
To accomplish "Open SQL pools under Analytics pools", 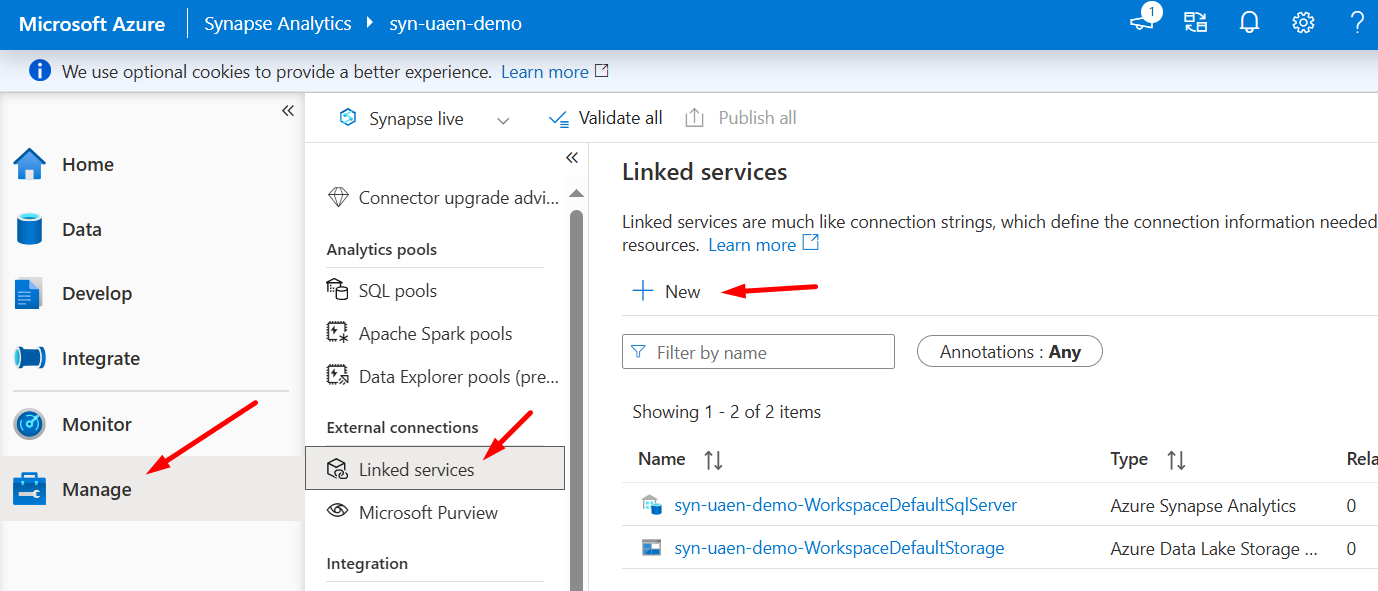I will click(397, 290).
